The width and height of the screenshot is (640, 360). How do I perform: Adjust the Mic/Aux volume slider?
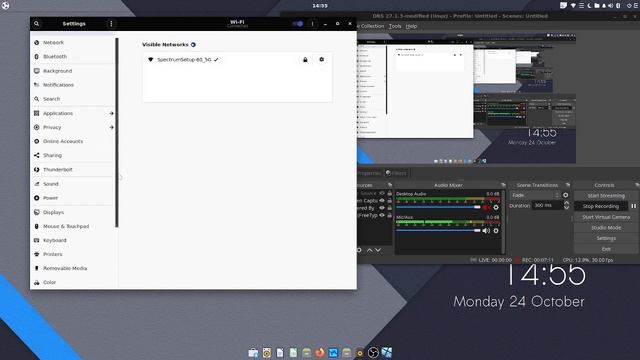(438, 231)
